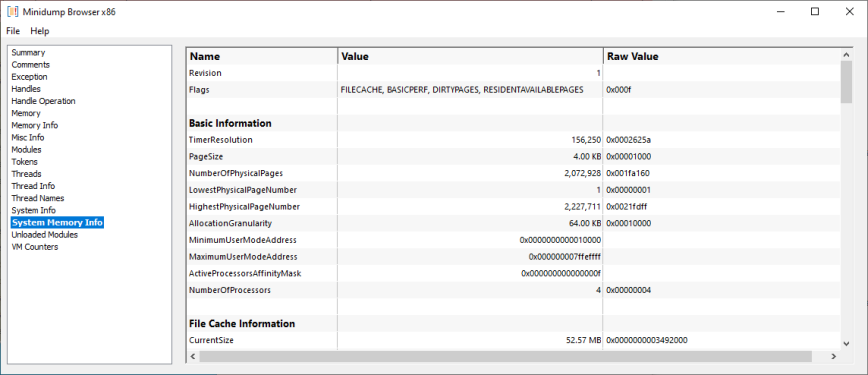Click the value 0x000000000000000f

561,274
